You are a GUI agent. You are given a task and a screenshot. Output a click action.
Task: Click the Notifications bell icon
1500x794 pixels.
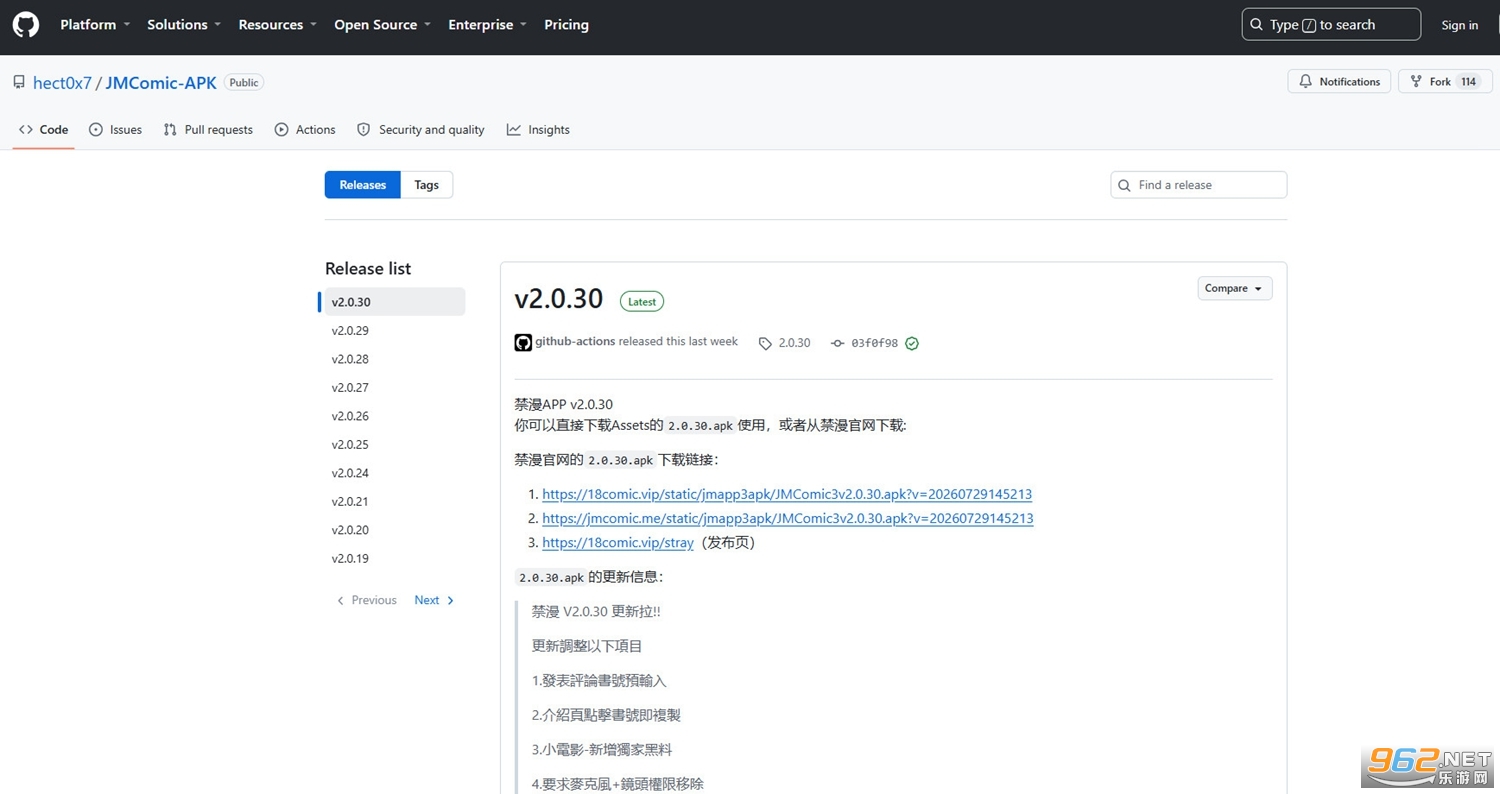[x=1305, y=82]
